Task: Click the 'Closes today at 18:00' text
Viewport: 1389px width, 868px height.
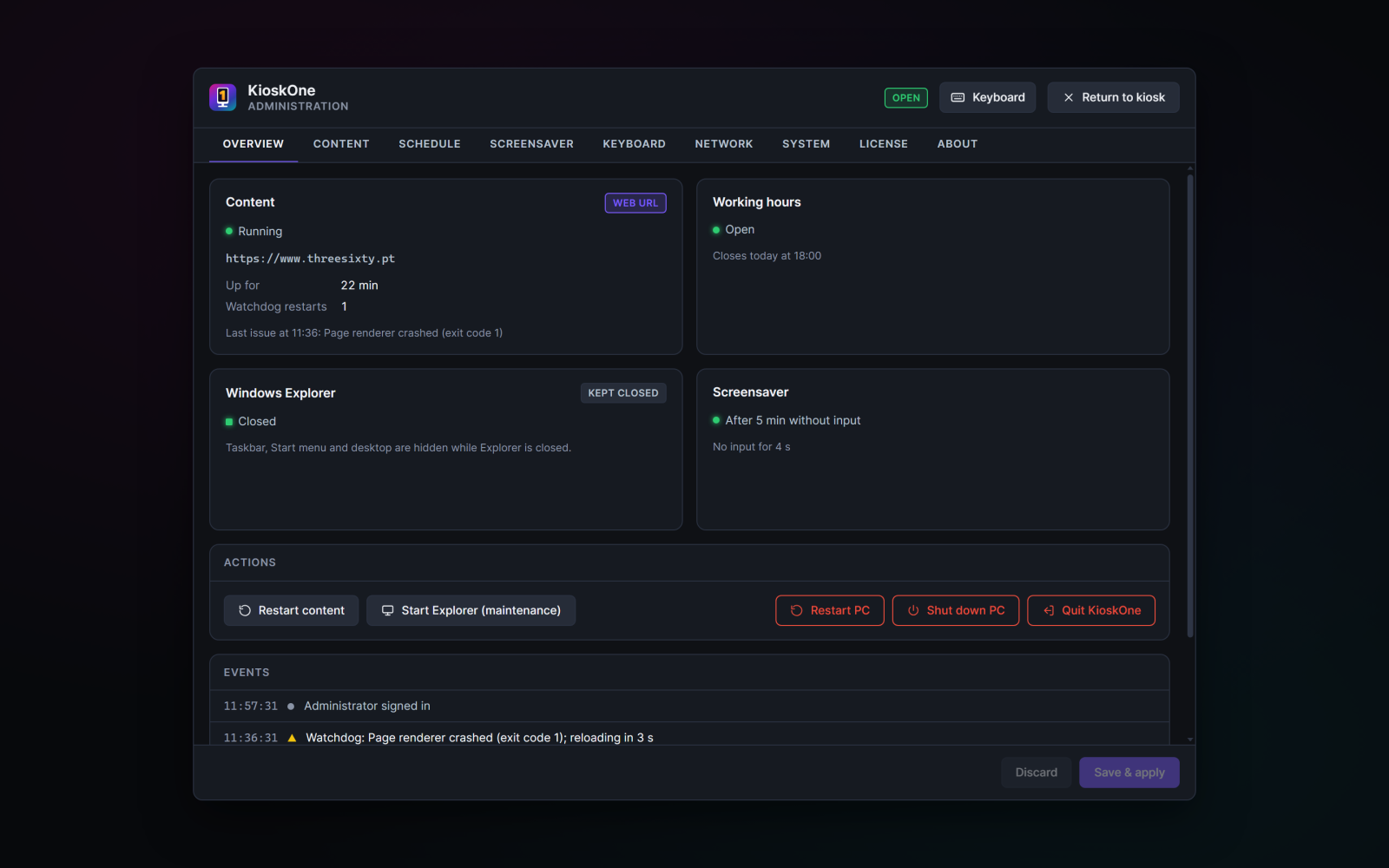Action: (767, 256)
